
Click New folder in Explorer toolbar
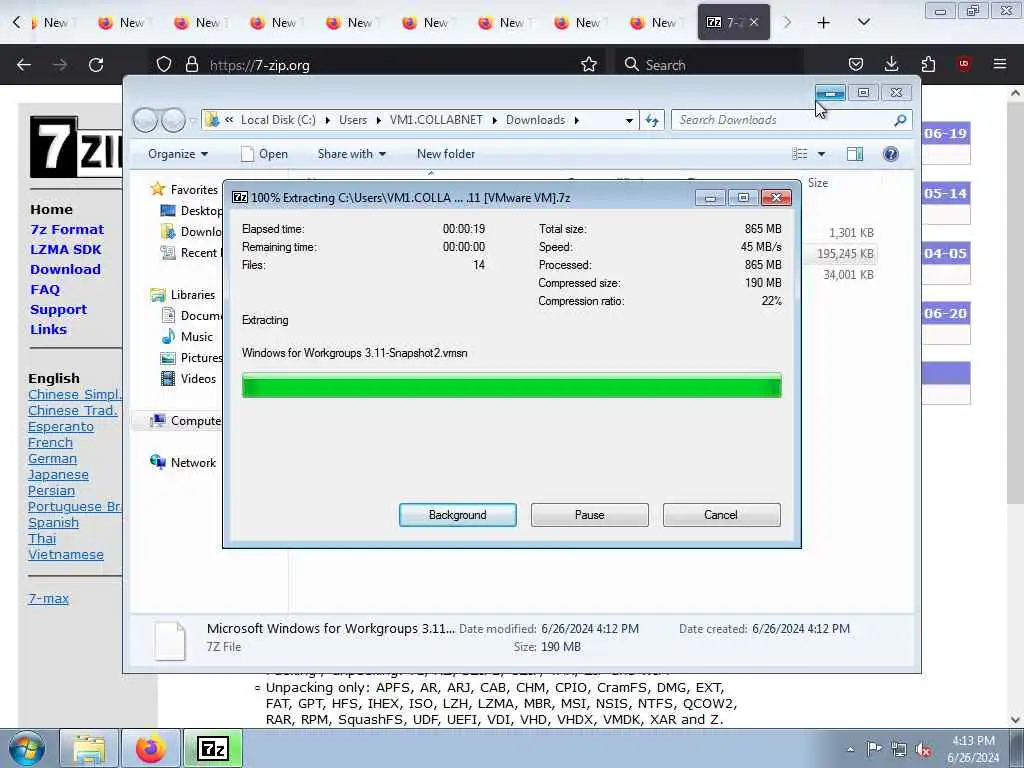tap(446, 154)
